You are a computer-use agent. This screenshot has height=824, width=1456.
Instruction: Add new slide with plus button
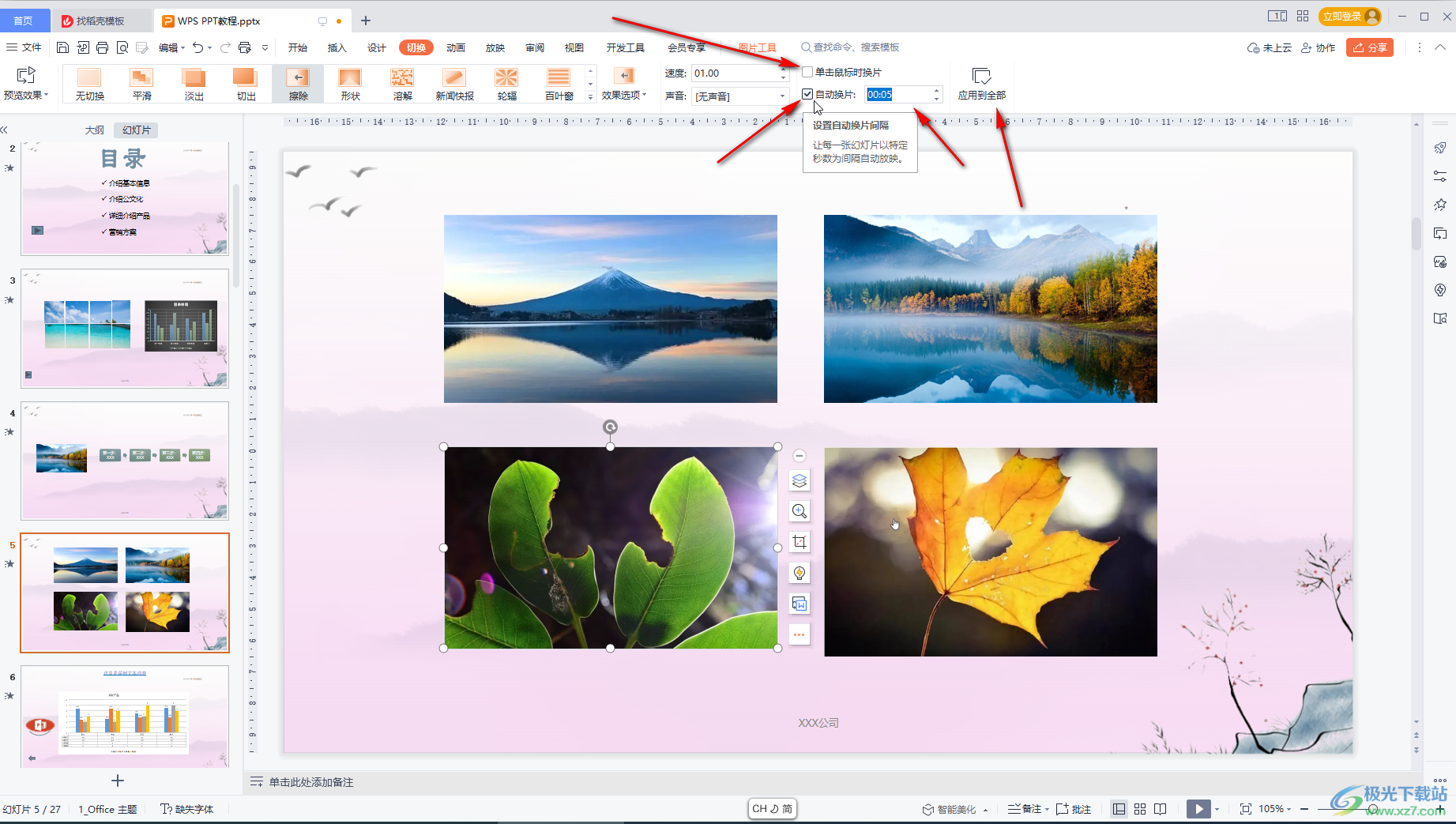[118, 781]
